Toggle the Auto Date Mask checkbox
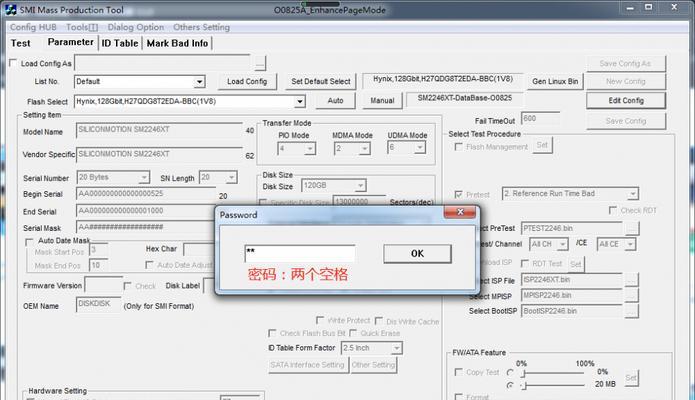695x400 pixels. click(x=29, y=242)
